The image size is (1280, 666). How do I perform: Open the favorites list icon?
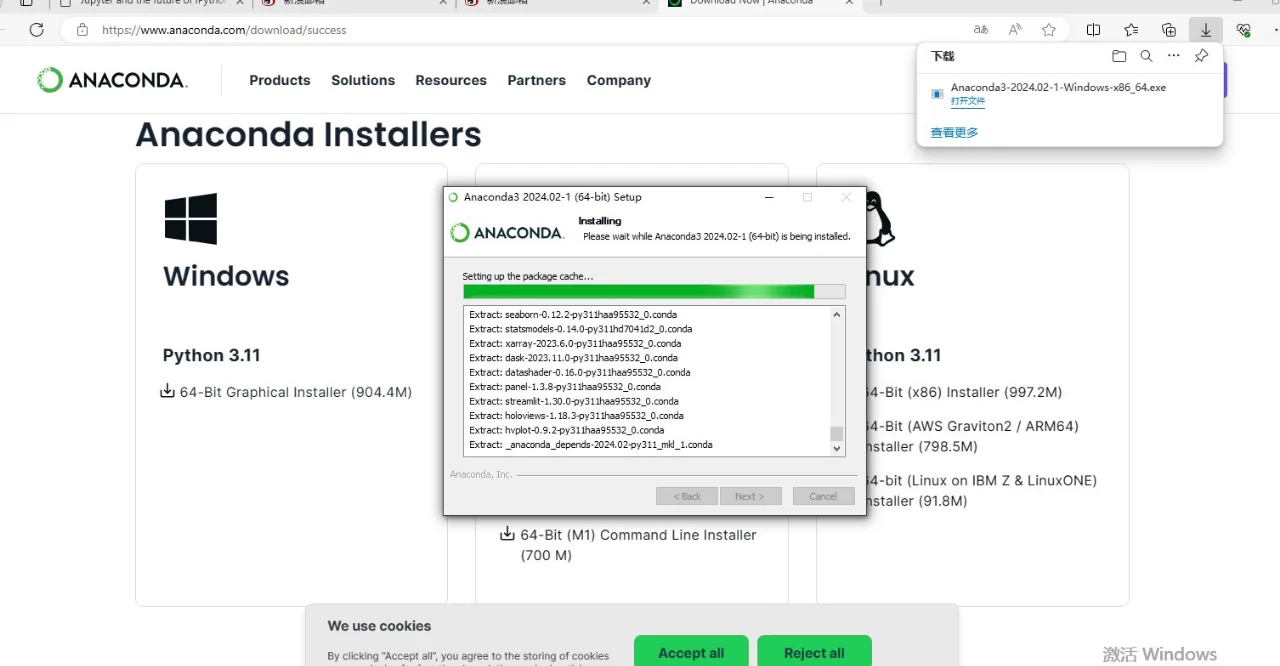click(x=1131, y=30)
